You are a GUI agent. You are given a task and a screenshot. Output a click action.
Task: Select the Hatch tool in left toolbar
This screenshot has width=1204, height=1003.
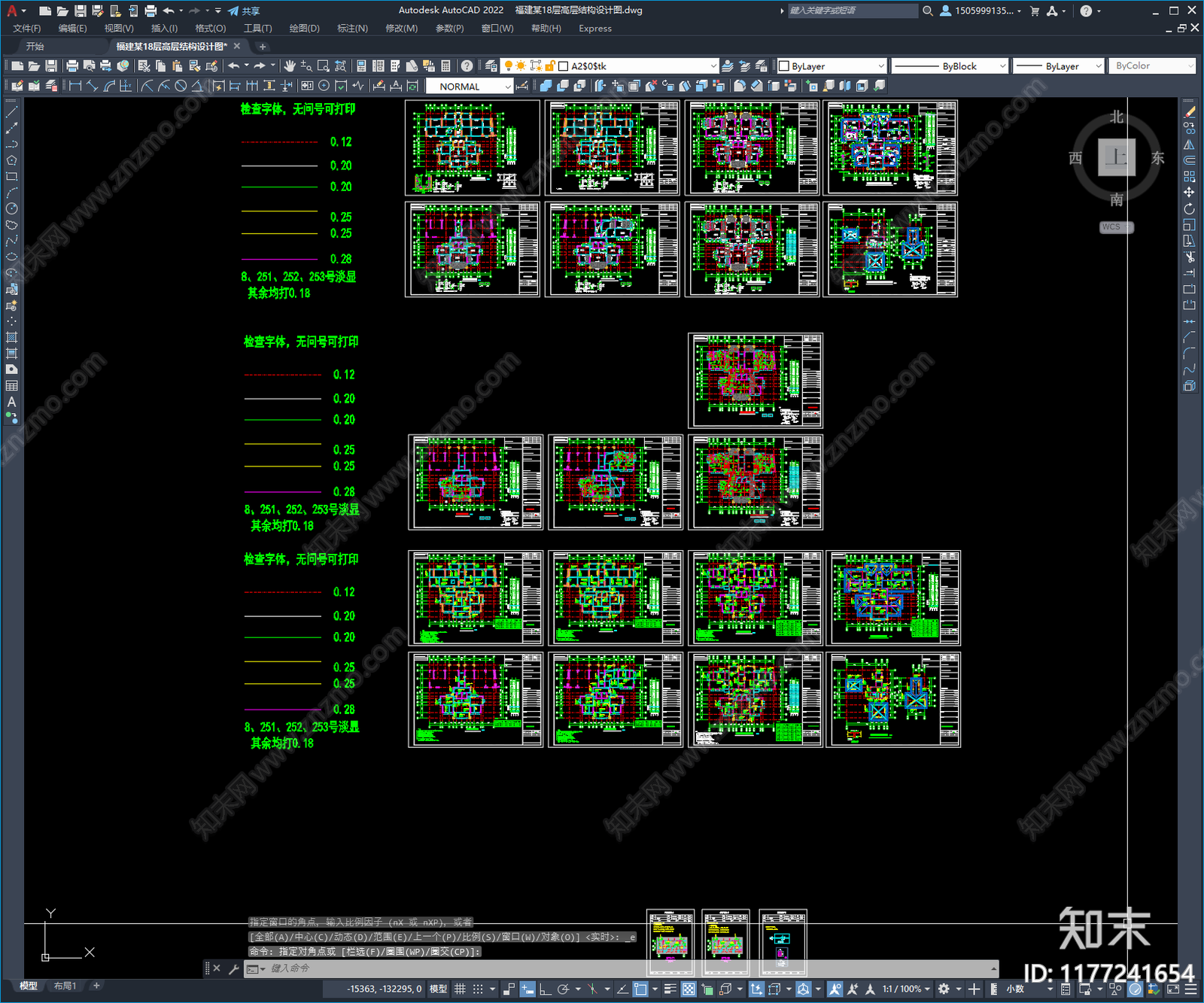(11, 337)
